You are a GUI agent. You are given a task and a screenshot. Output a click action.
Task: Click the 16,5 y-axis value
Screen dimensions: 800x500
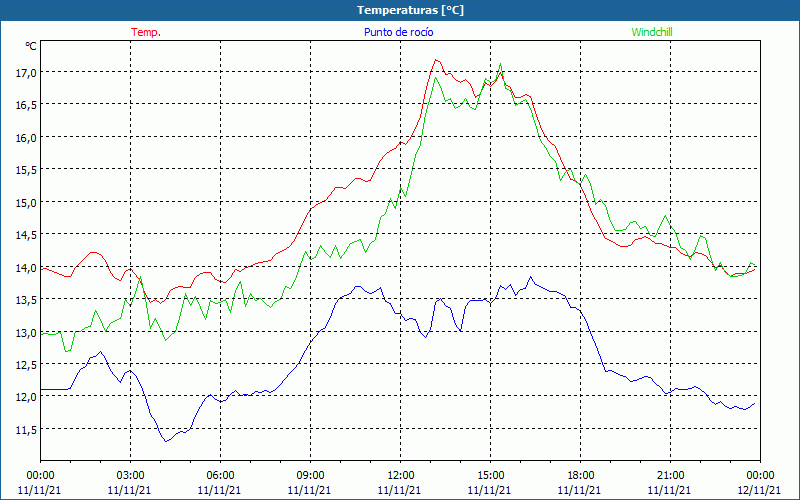26,105
